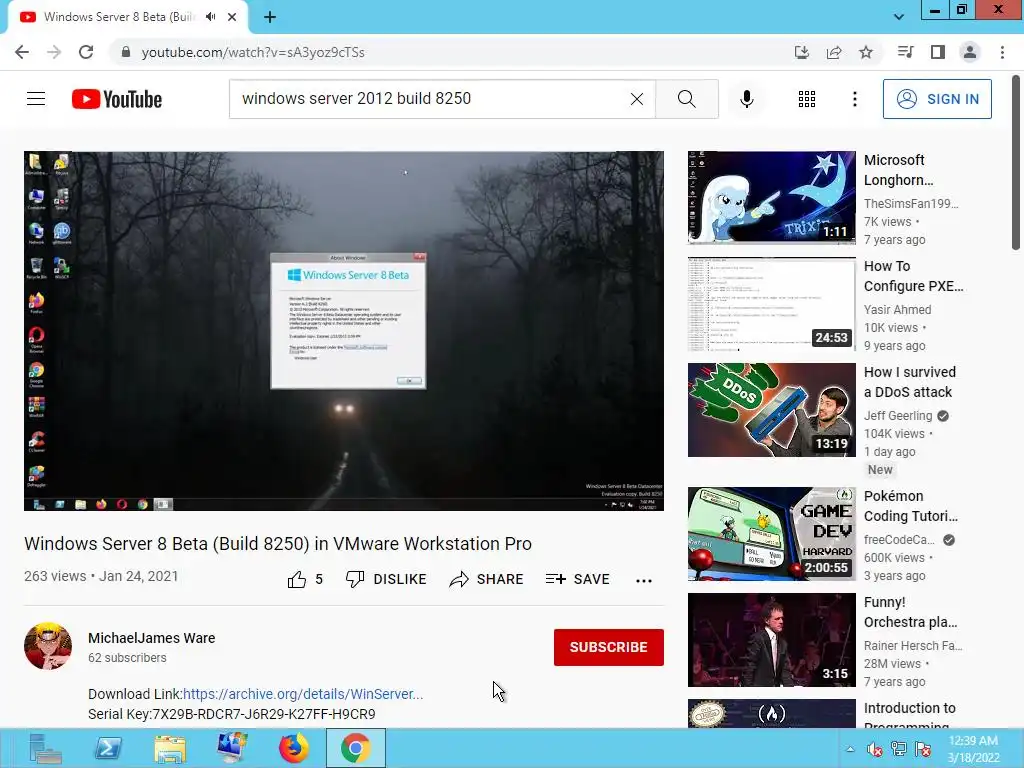
Task: Open How I survived a DDoS attack thumbnail
Action: click(771, 409)
